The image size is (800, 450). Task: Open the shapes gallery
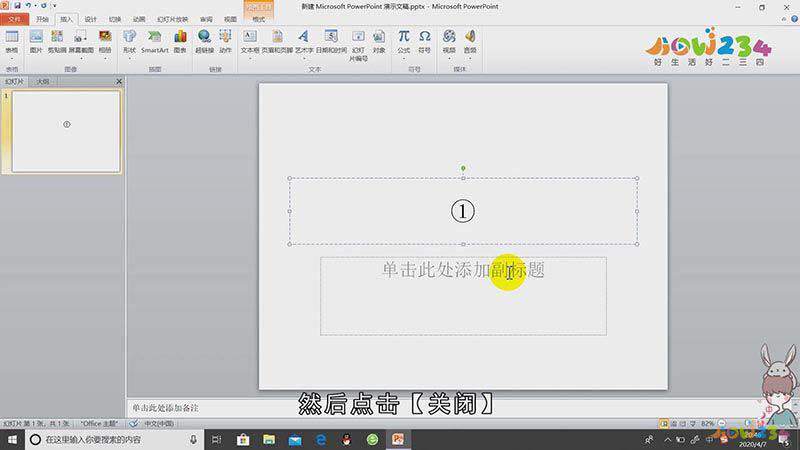coord(130,42)
